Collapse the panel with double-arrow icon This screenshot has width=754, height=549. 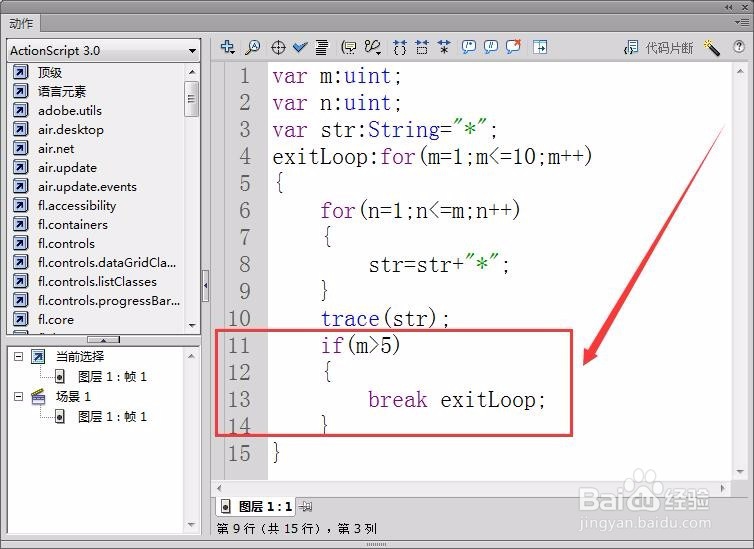coord(729,7)
